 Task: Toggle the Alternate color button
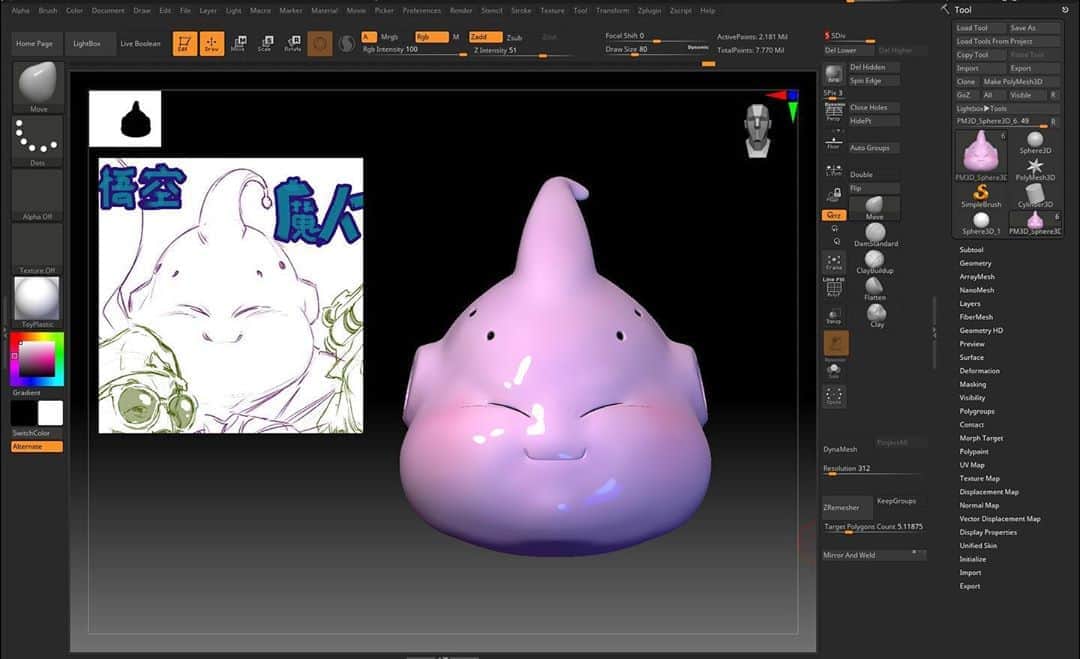pos(37,446)
